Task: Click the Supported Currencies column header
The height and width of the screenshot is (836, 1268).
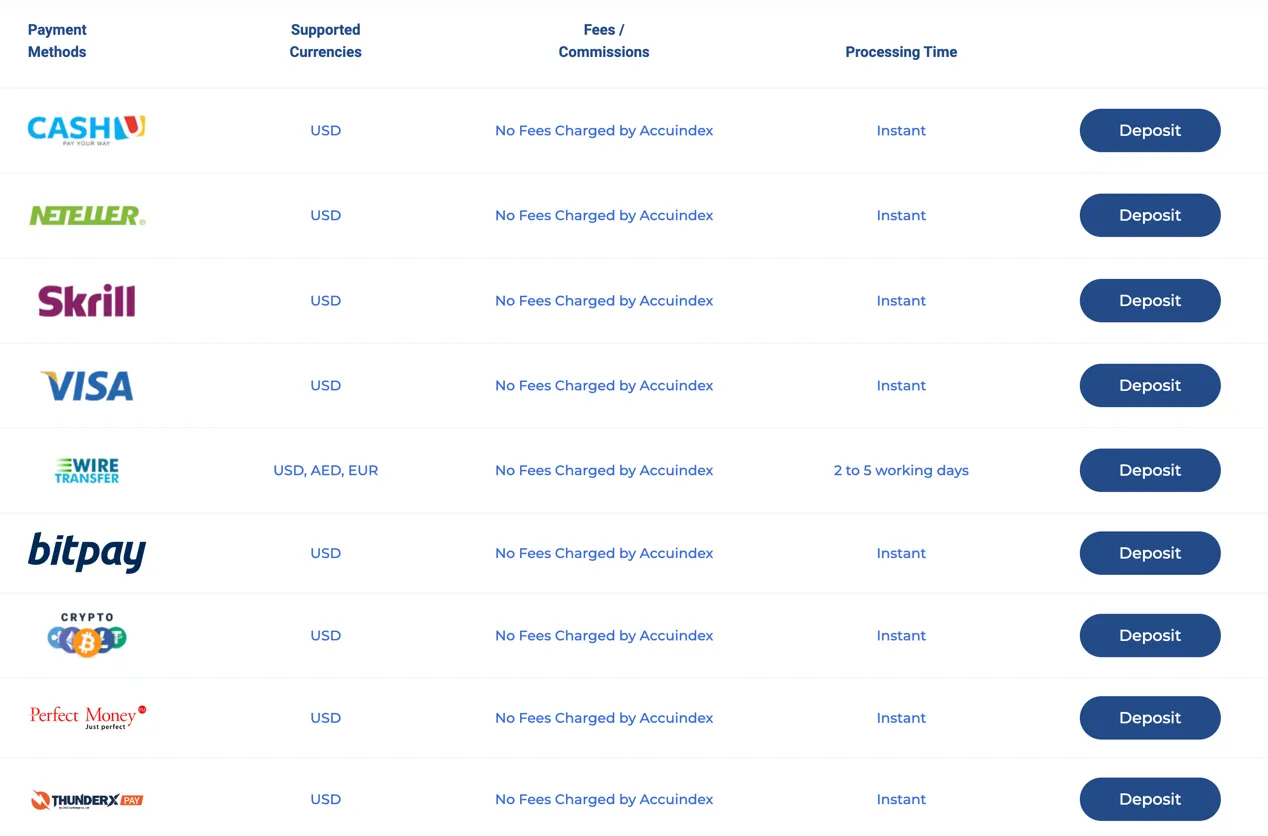Action: coord(325,41)
